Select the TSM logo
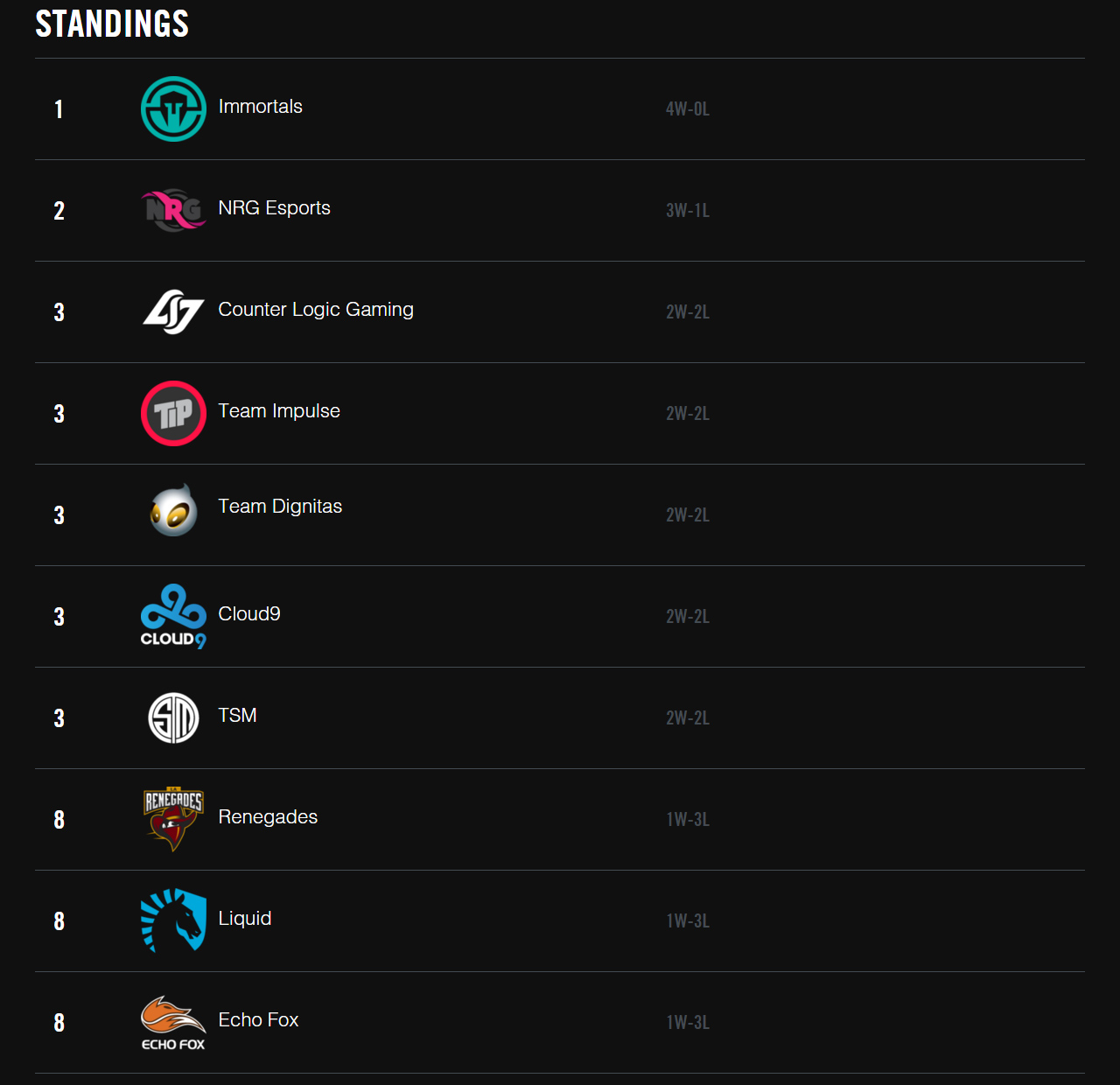 (x=173, y=717)
